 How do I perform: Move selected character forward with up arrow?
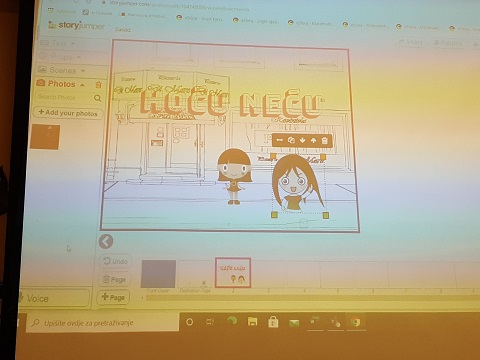pos(313,141)
